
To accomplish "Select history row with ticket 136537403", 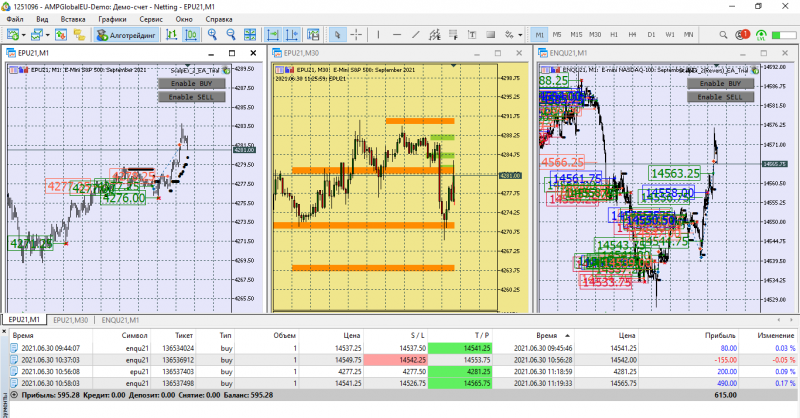I will tap(403, 372).
